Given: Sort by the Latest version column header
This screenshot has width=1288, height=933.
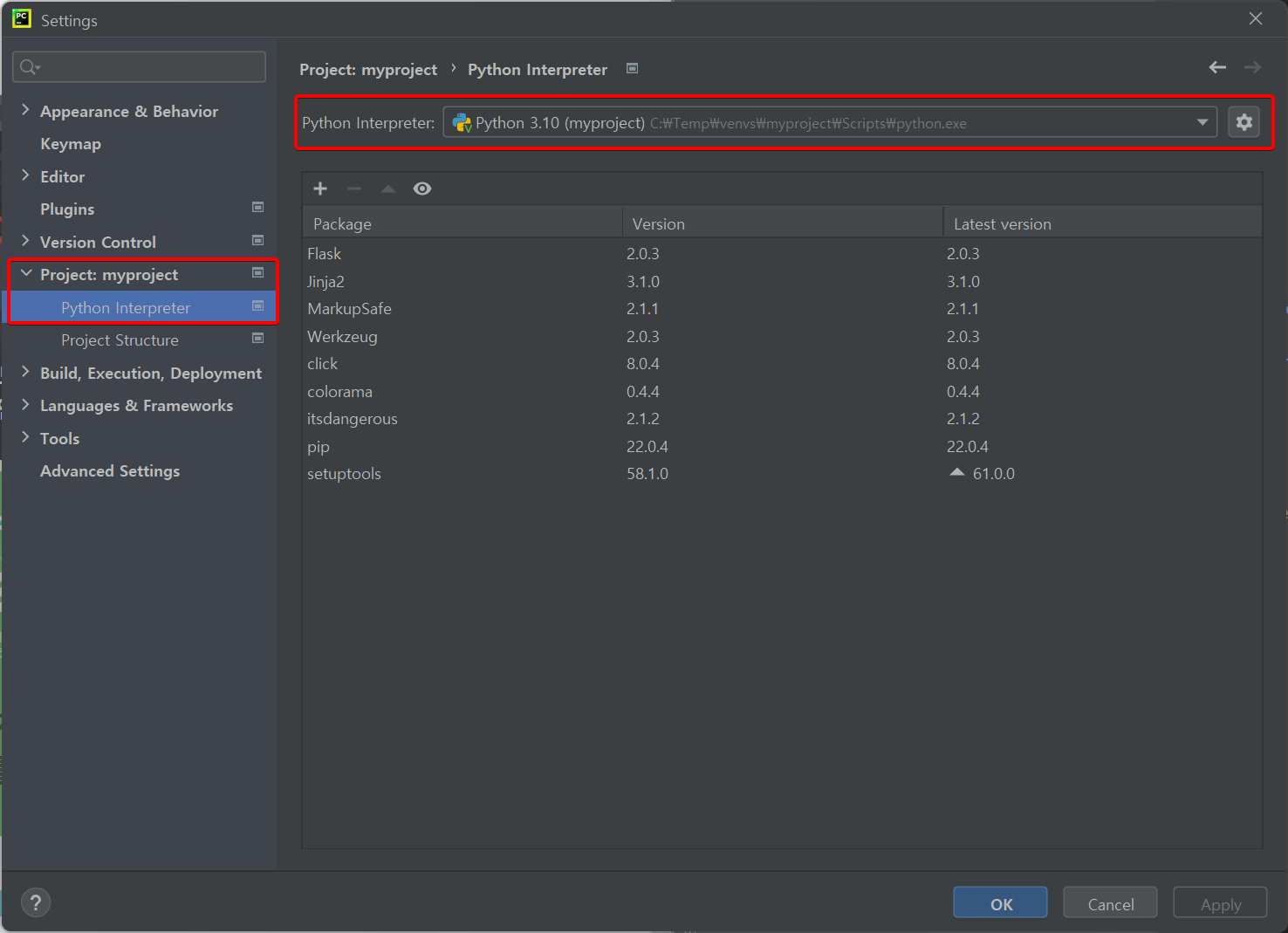Looking at the screenshot, I should coord(1103,223).
